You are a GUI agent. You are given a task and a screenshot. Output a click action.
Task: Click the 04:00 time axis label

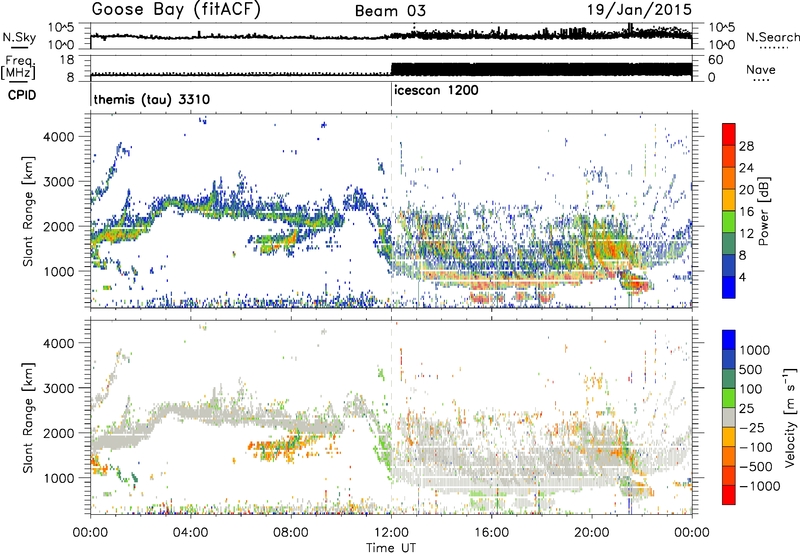pos(190,533)
